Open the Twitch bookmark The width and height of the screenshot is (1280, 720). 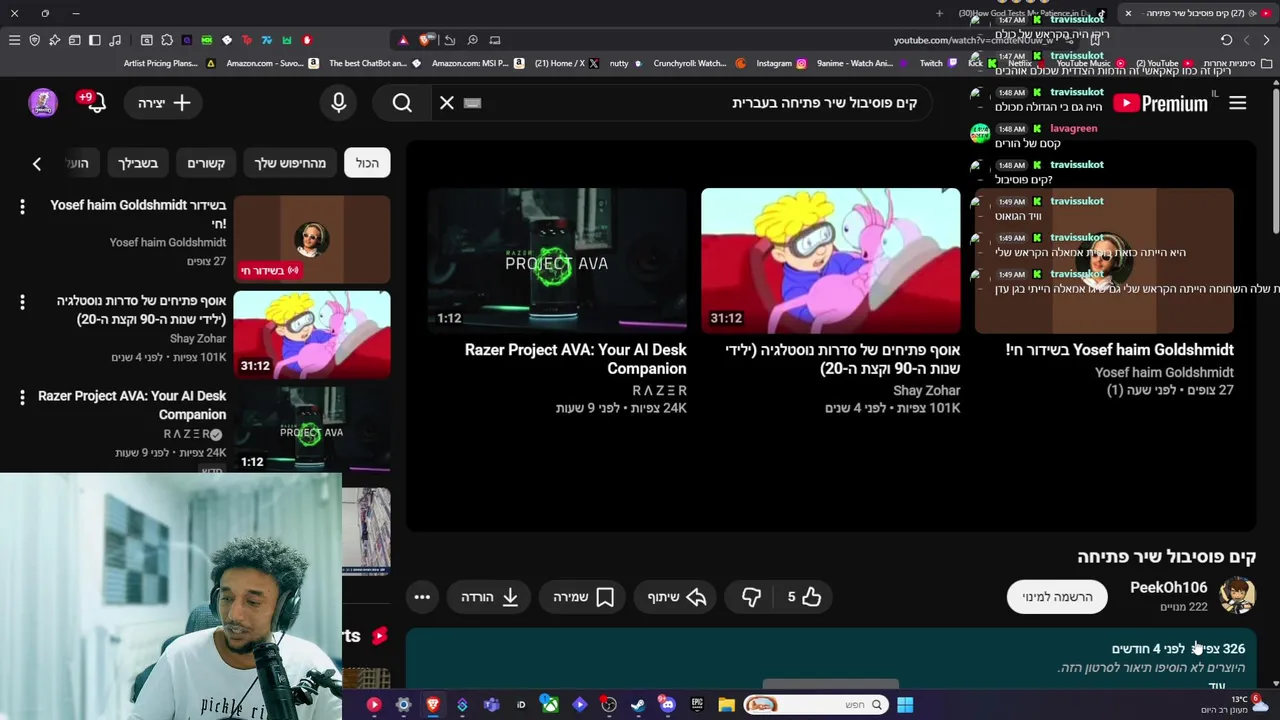click(938, 63)
